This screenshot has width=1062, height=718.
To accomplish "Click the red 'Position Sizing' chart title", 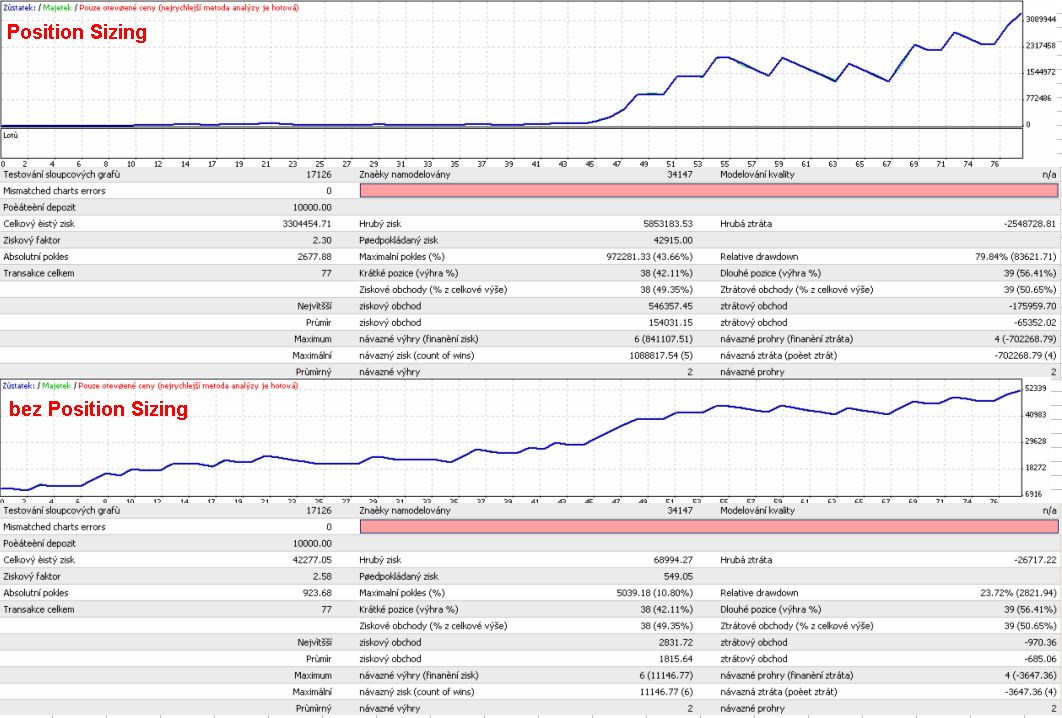I will click(x=77, y=32).
